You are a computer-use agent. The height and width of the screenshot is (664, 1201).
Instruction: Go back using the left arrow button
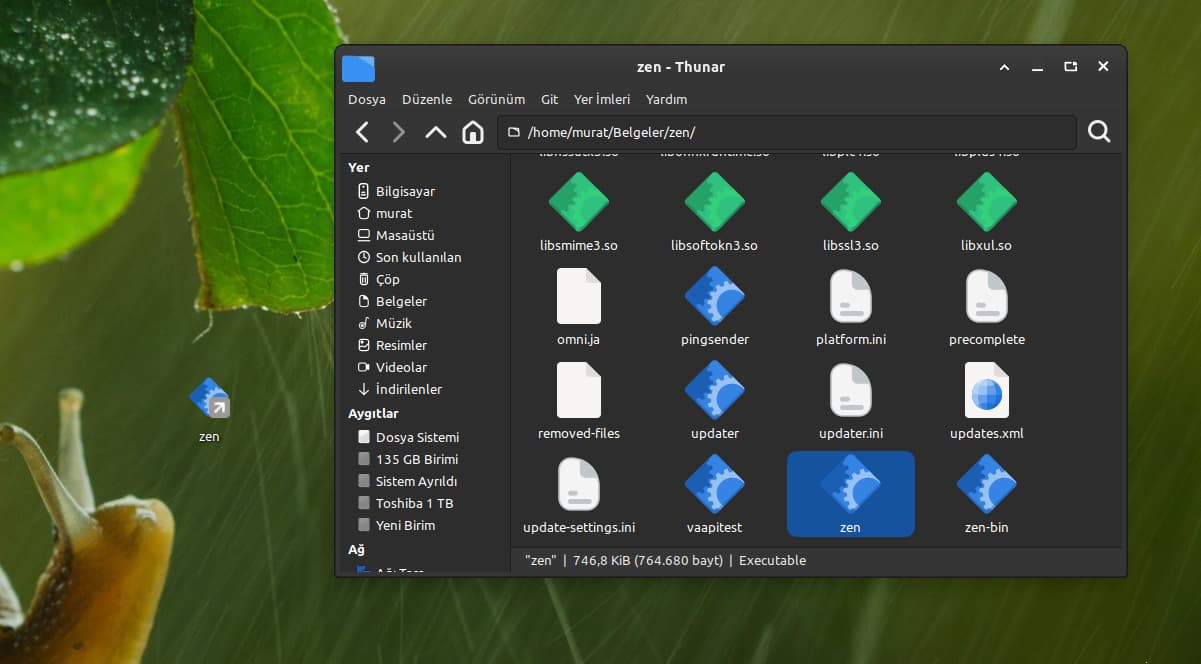363,132
